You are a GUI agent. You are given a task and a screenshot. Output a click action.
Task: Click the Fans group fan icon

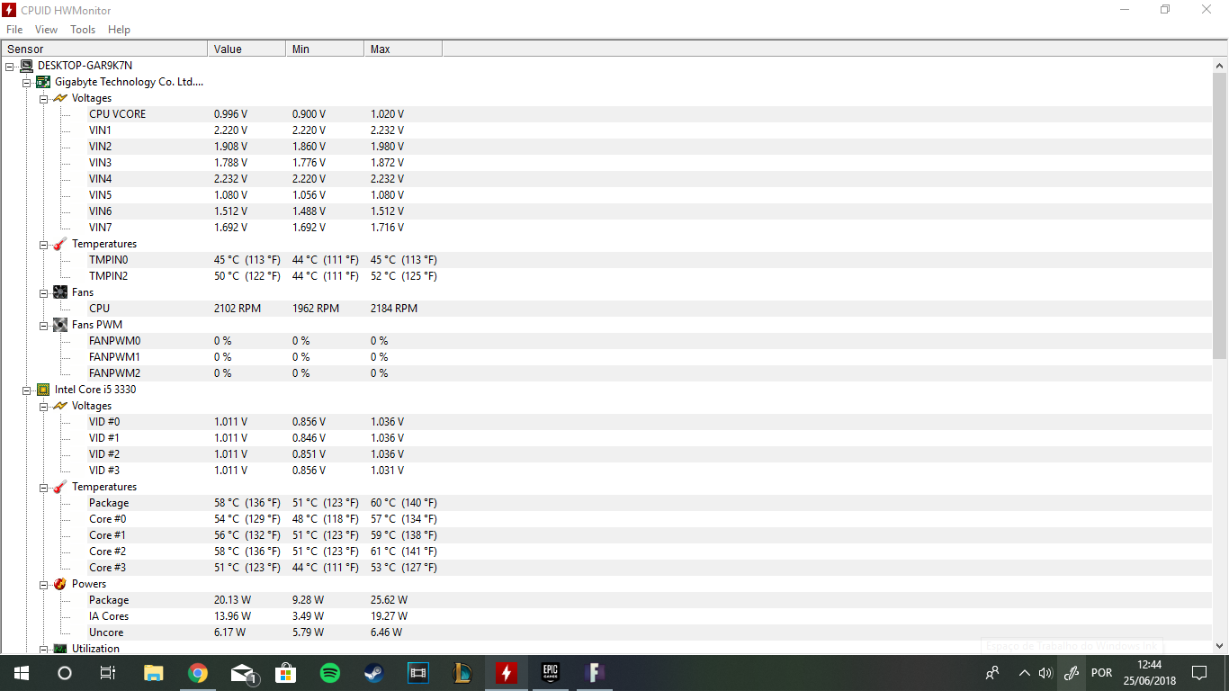[60, 293]
